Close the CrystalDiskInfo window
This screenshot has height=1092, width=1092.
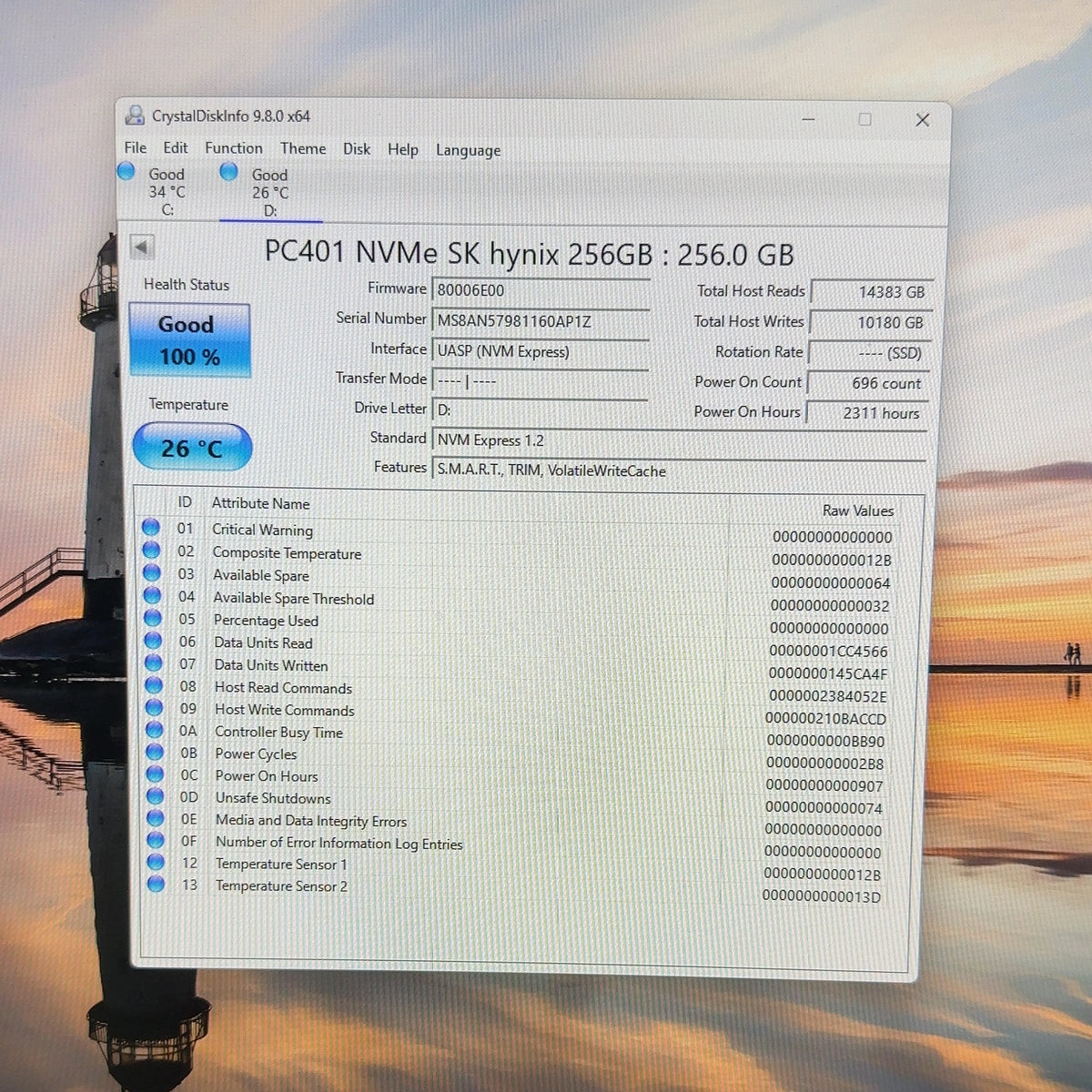pyautogui.click(x=922, y=120)
